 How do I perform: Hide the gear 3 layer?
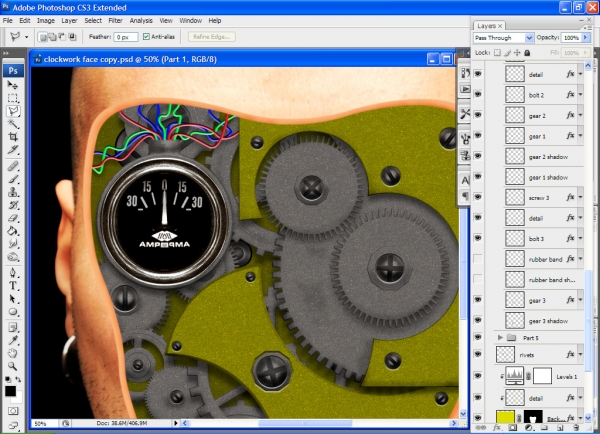coord(478,300)
